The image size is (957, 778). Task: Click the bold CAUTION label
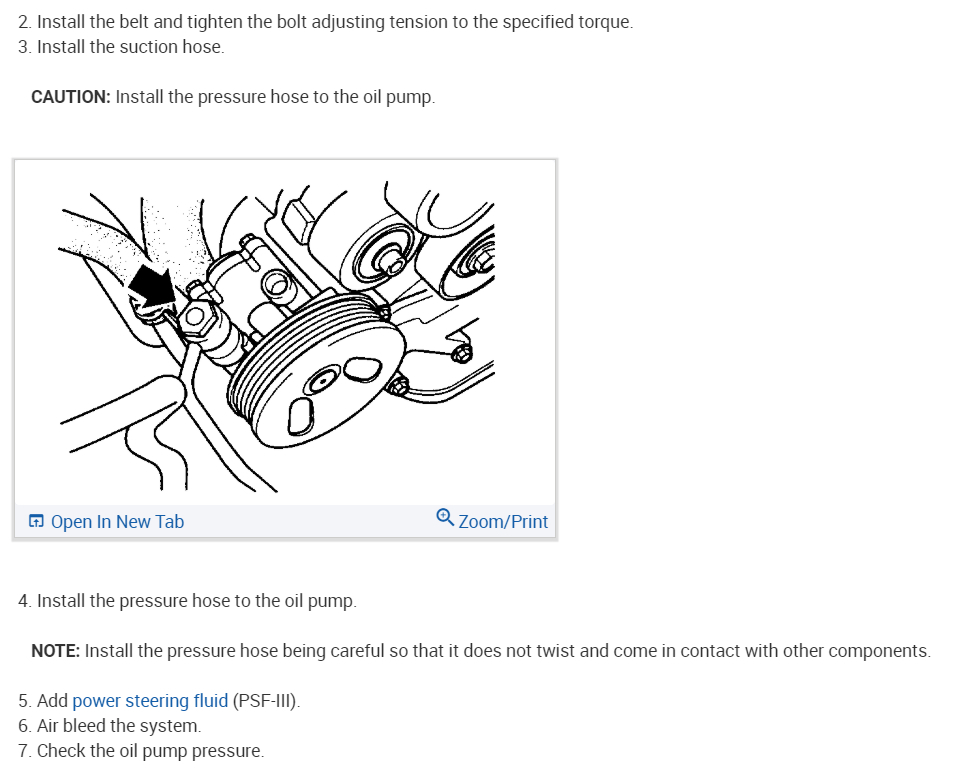[71, 97]
